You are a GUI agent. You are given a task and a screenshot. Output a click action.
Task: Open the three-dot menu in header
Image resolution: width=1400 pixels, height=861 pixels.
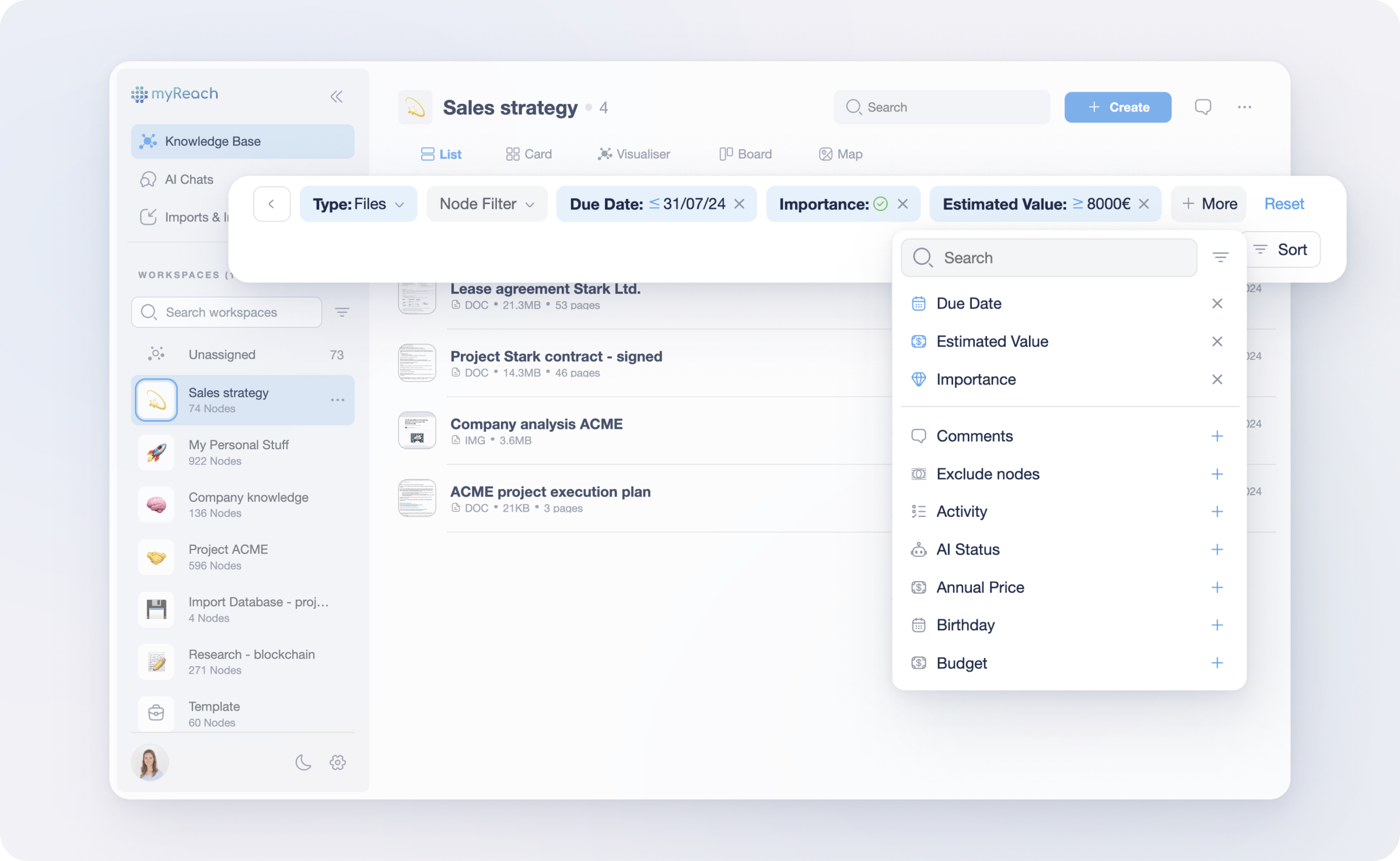click(x=1244, y=107)
